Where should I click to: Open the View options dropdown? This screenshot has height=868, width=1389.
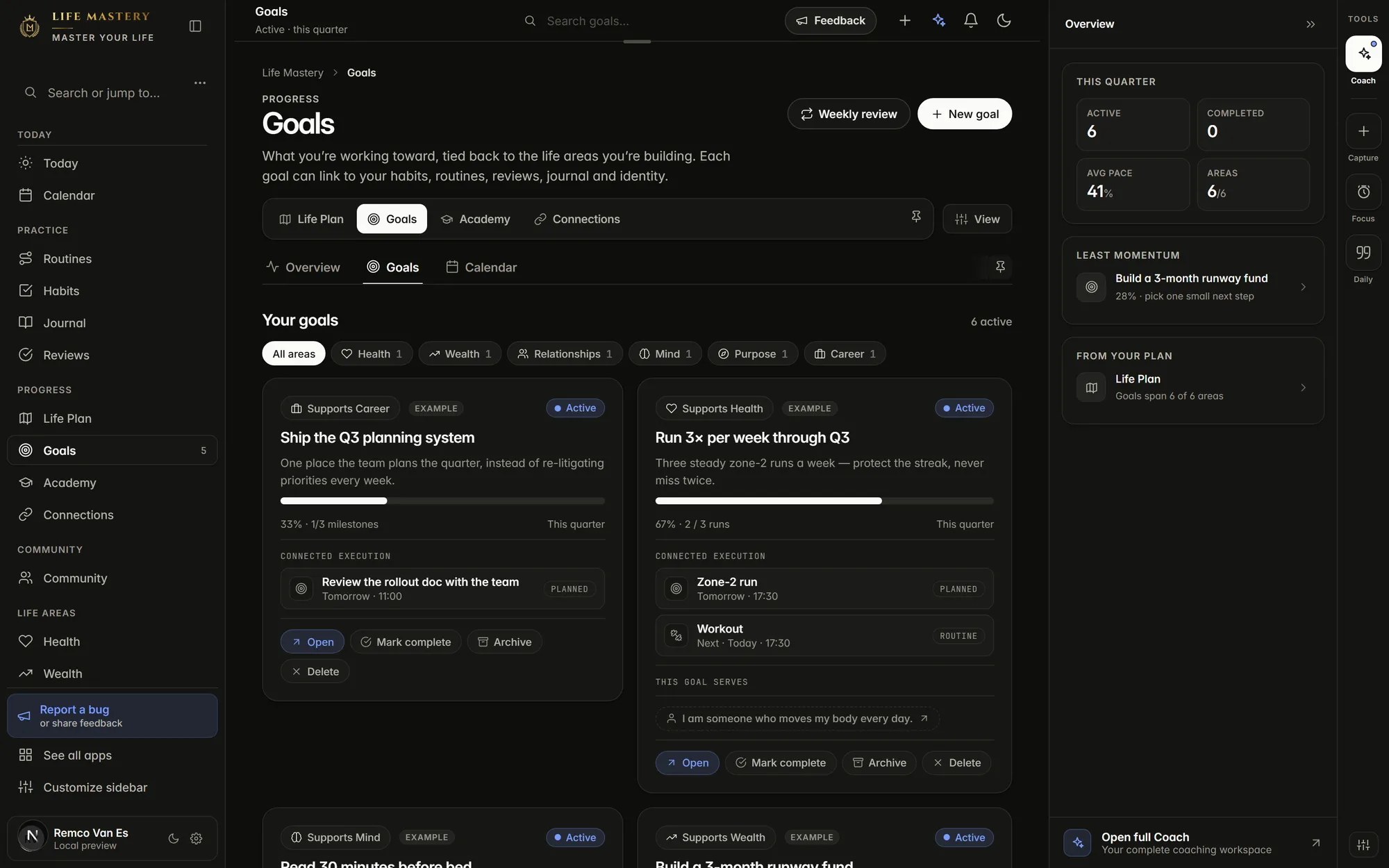tap(977, 219)
